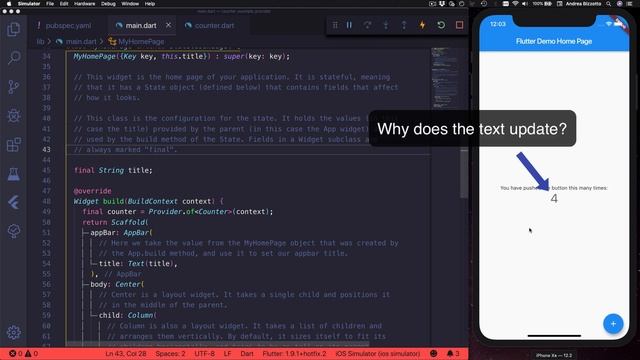
Task: Click the Dart language mode status item
Action: [x=247, y=353]
